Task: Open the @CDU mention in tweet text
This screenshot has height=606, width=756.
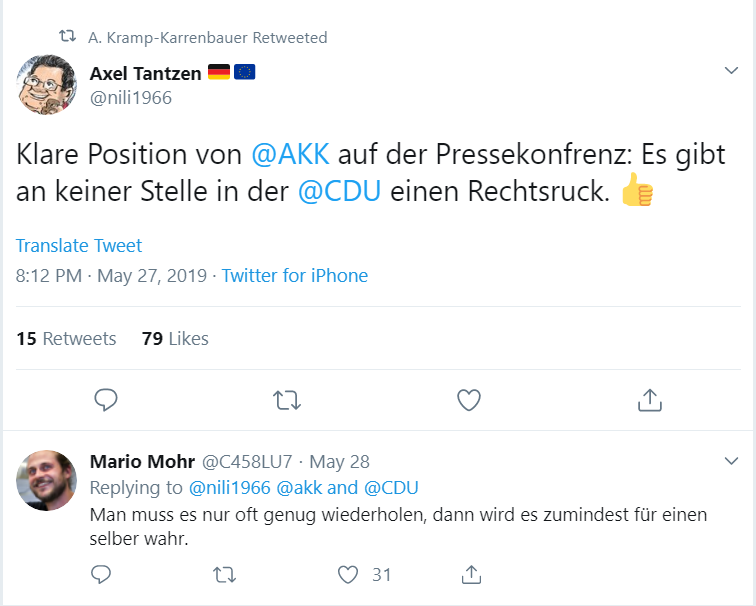Action: click(339, 192)
